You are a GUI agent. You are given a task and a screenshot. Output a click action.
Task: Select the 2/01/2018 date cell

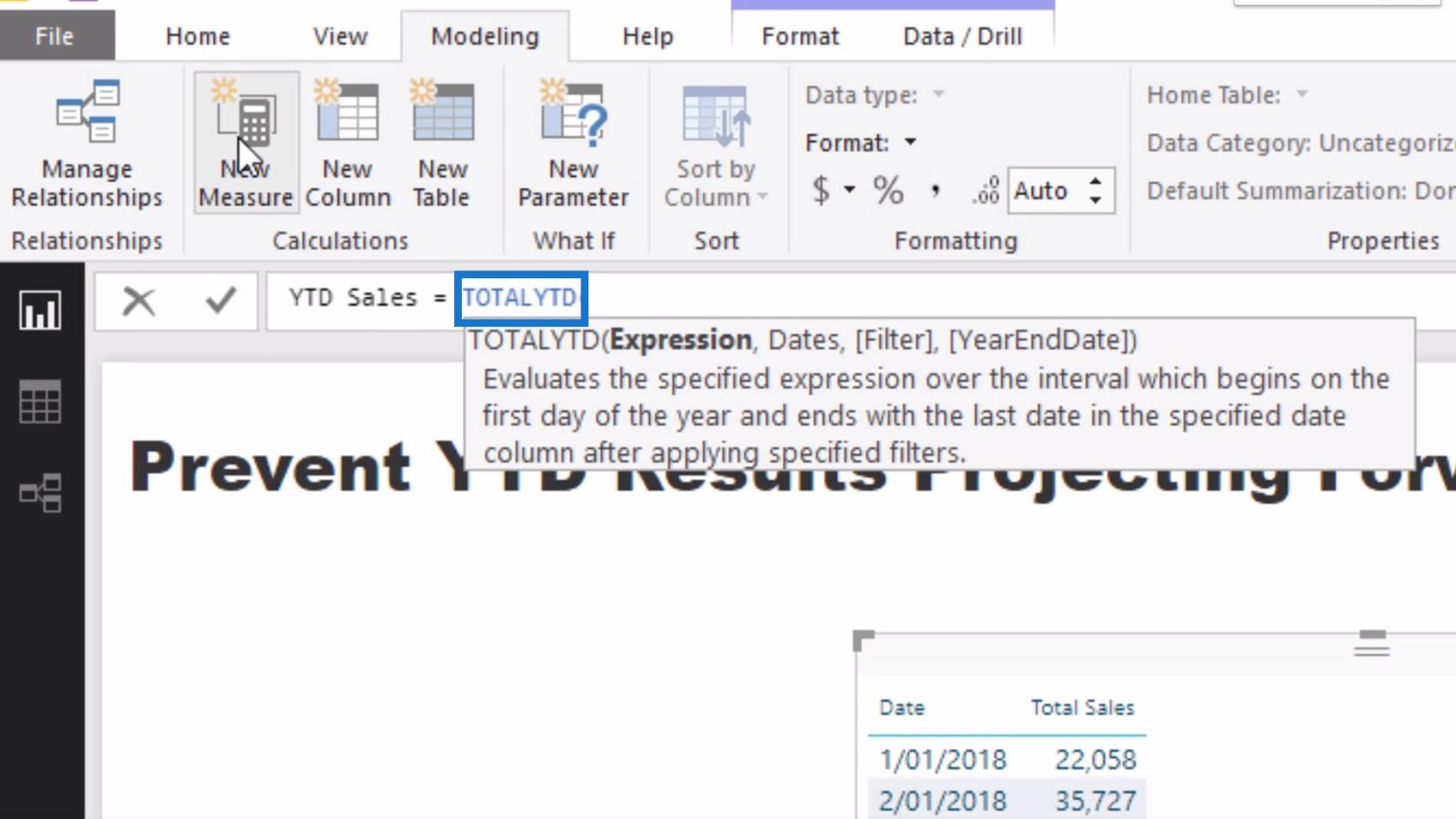(943, 801)
